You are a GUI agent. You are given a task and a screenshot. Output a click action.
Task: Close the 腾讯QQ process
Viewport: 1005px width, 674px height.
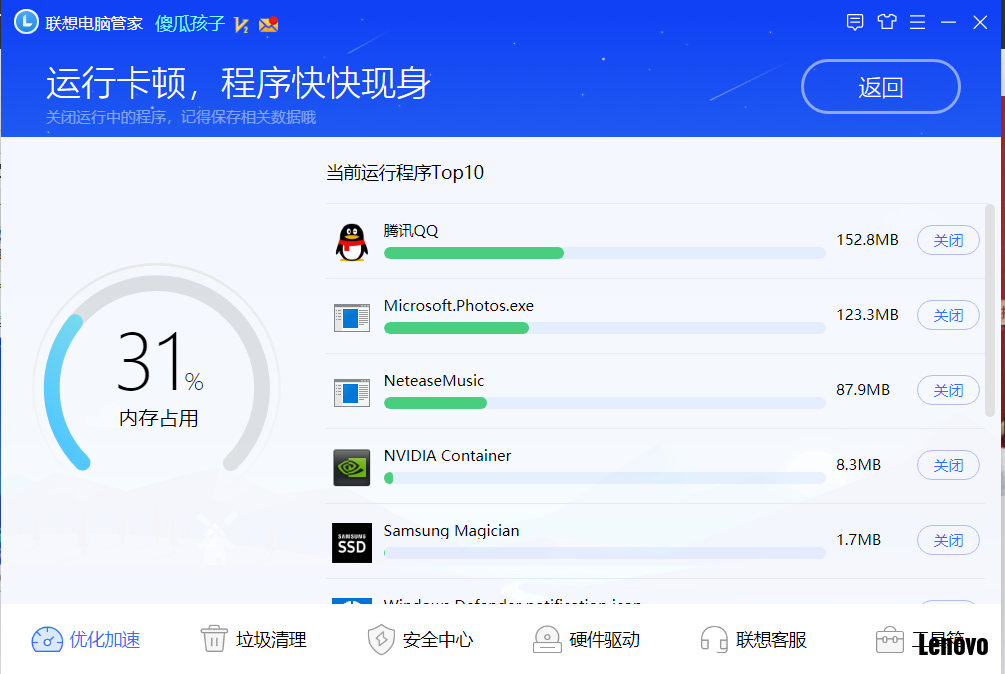pos(947,240)
